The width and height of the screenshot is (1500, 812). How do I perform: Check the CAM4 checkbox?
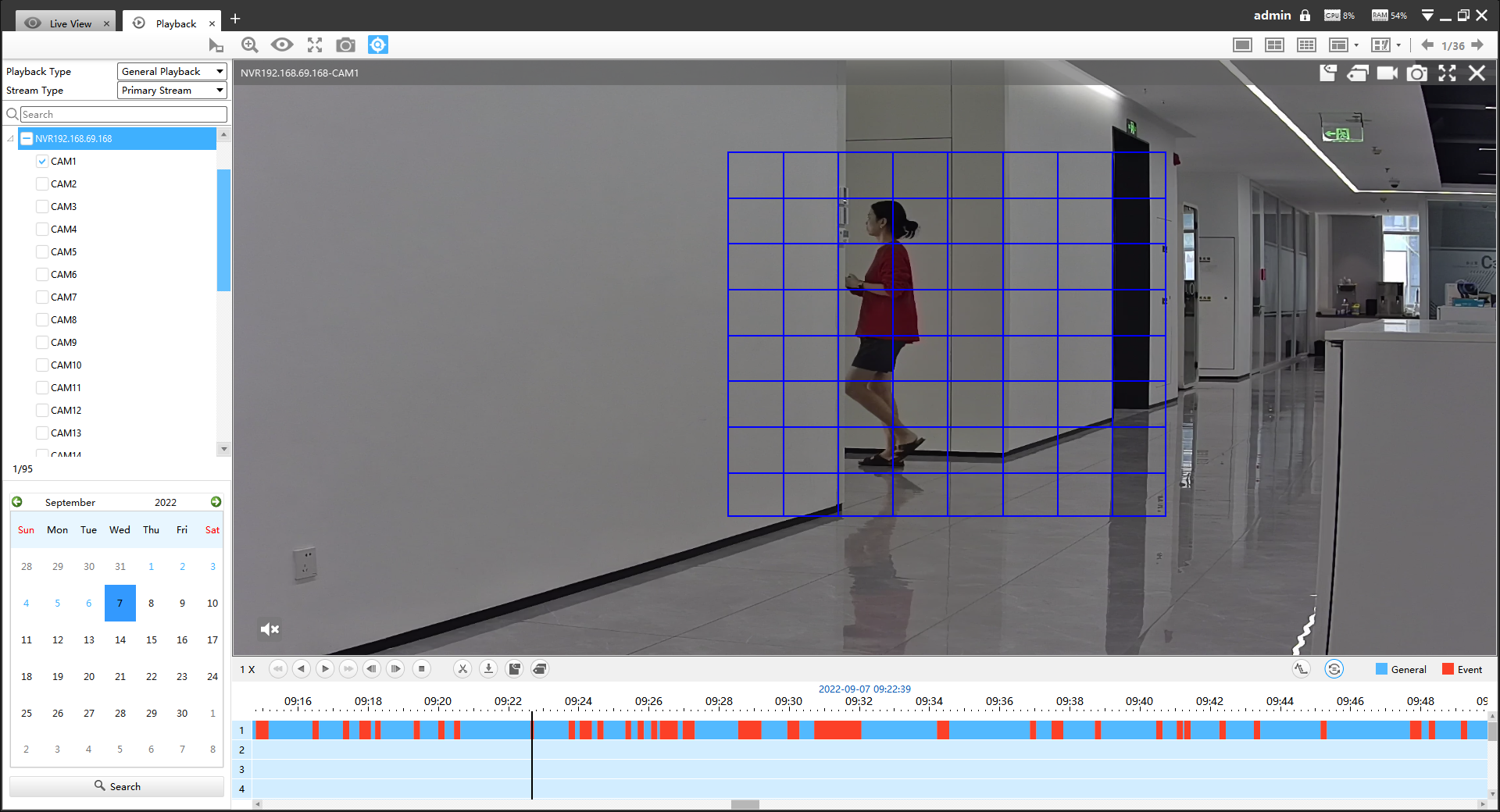42,230
